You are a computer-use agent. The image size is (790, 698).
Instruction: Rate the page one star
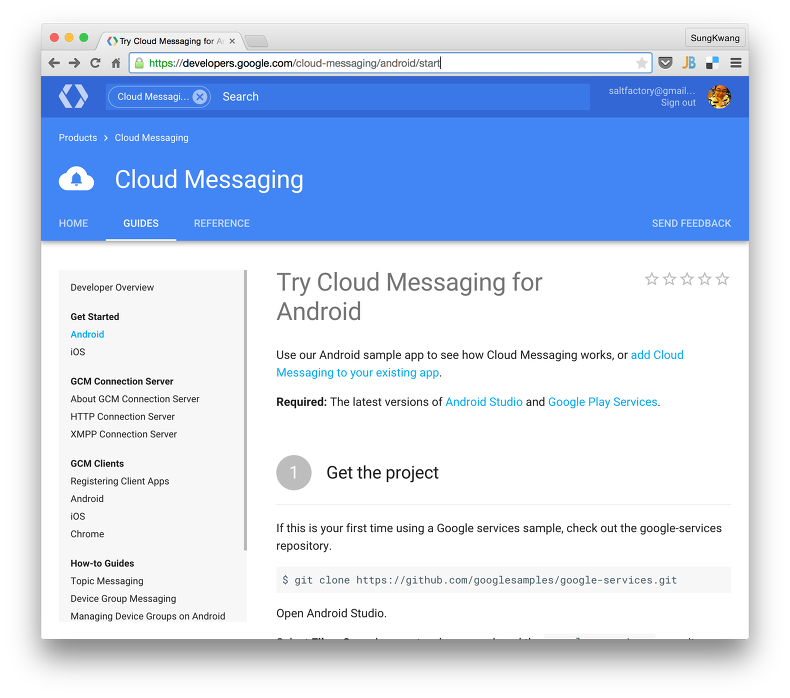(x=651, y=279)
